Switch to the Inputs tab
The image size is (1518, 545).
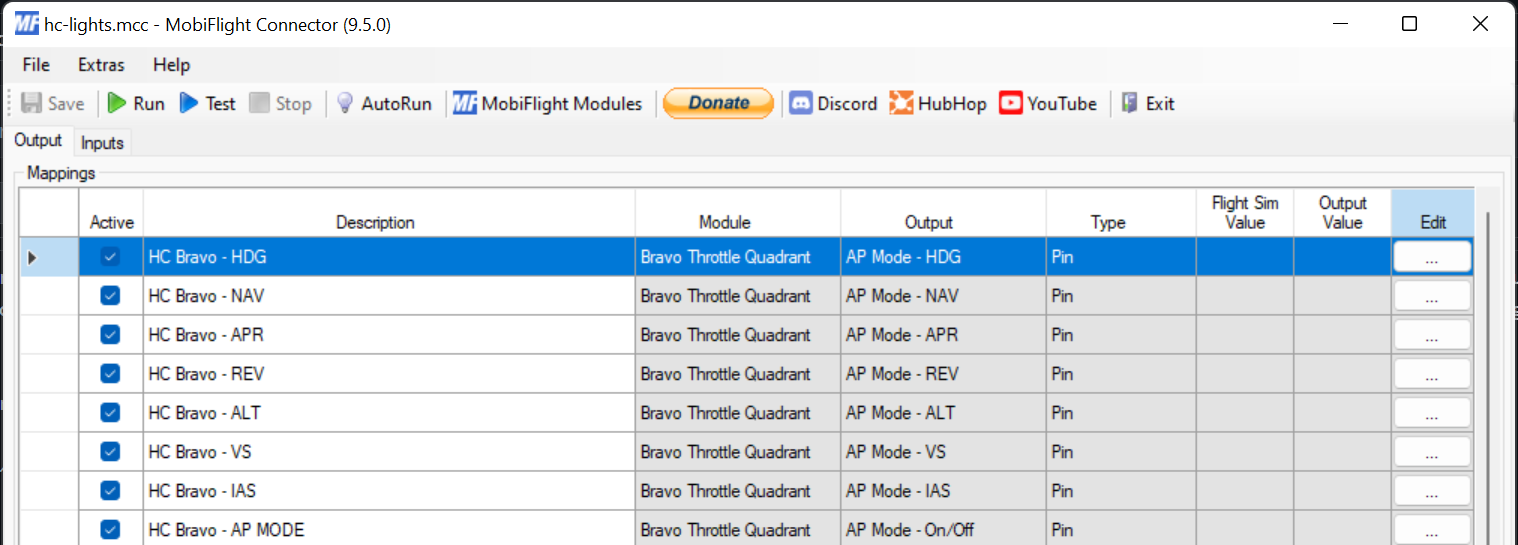click(x=102, y=143)
